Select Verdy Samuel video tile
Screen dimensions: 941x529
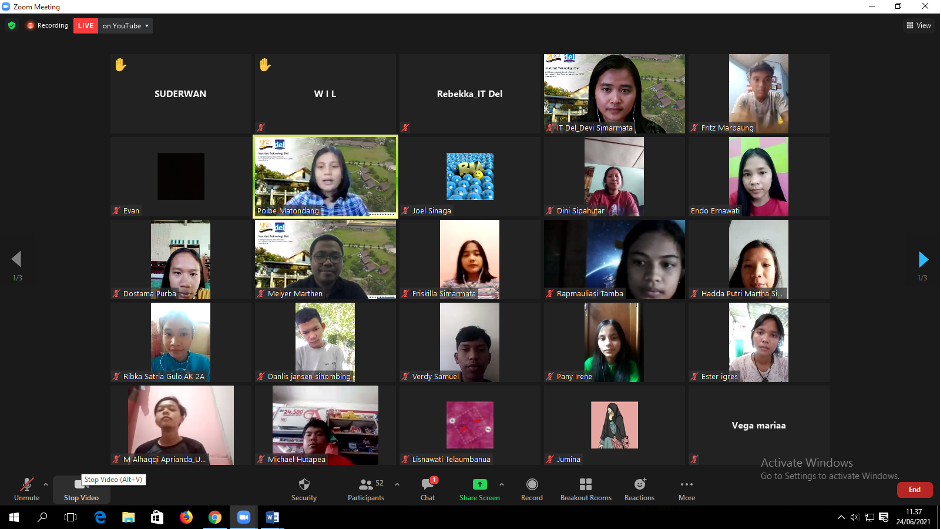pos(469,342)
